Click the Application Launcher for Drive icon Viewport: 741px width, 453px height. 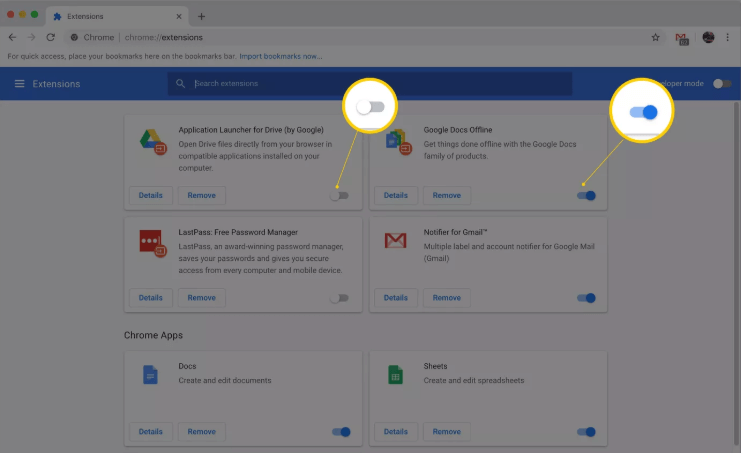pyautogui.click(x=153, y=141)
